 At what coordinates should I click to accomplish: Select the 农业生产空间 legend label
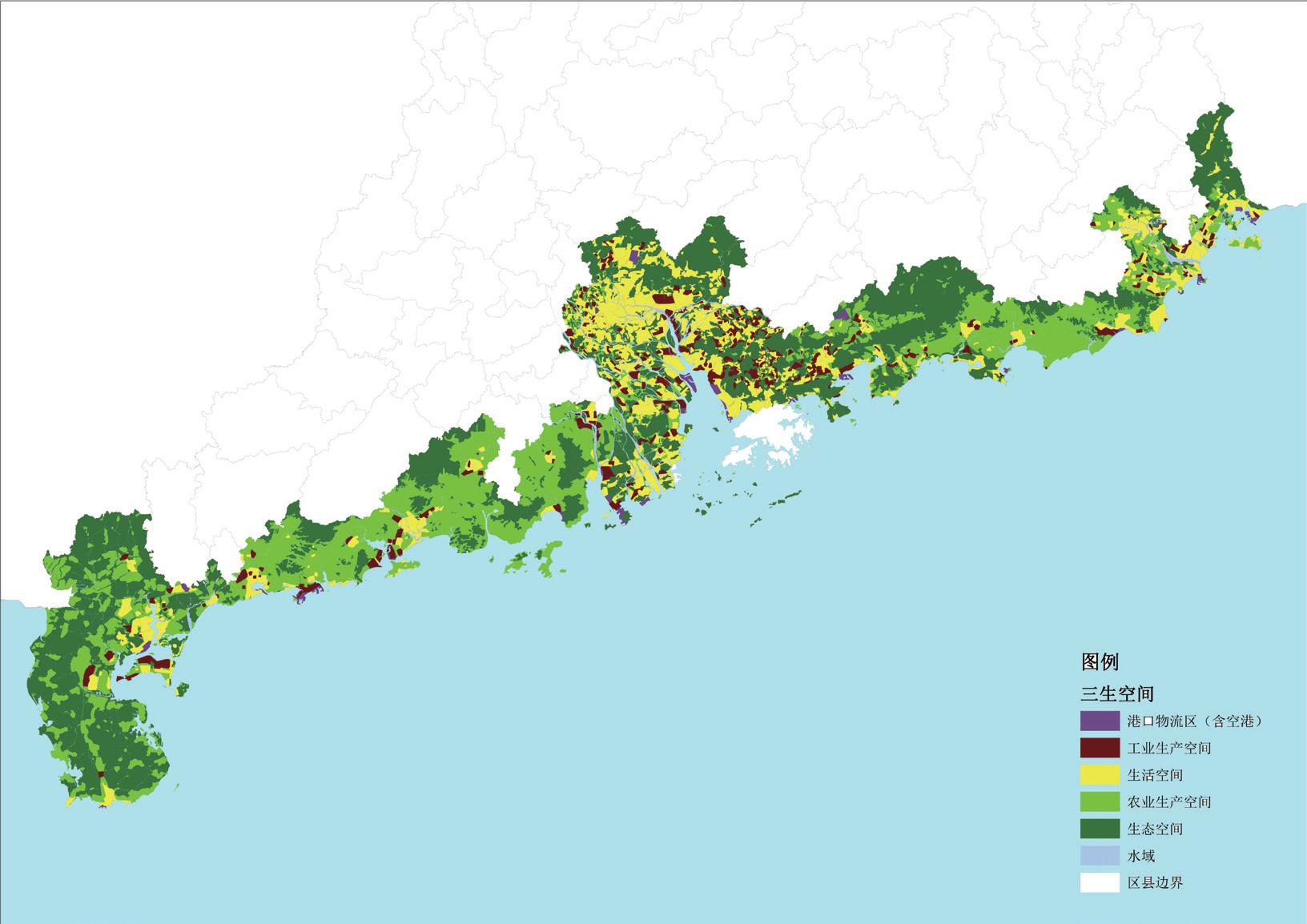tap(1168, 802)
